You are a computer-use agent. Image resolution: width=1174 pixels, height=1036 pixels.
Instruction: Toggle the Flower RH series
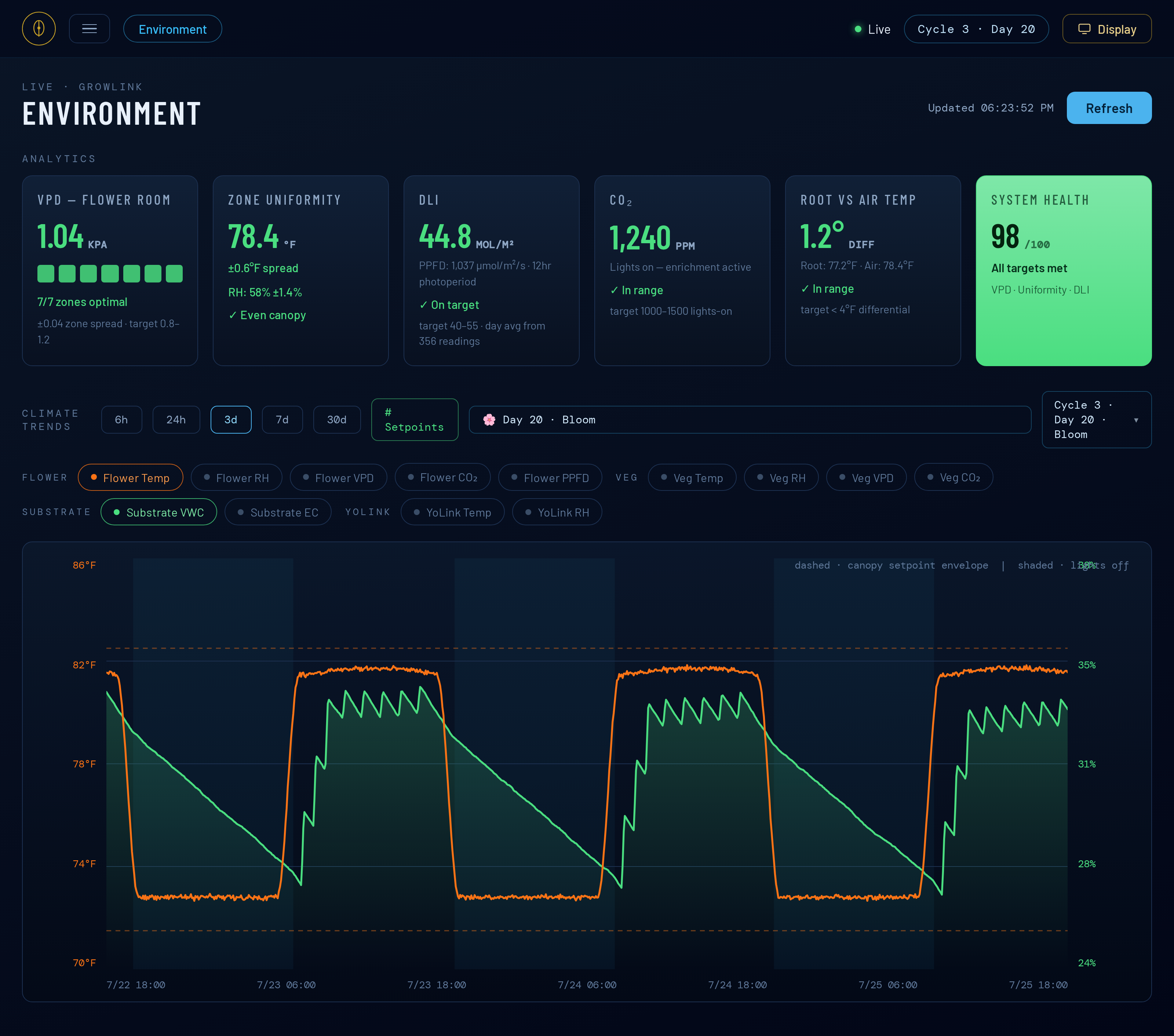click(237, 478)
